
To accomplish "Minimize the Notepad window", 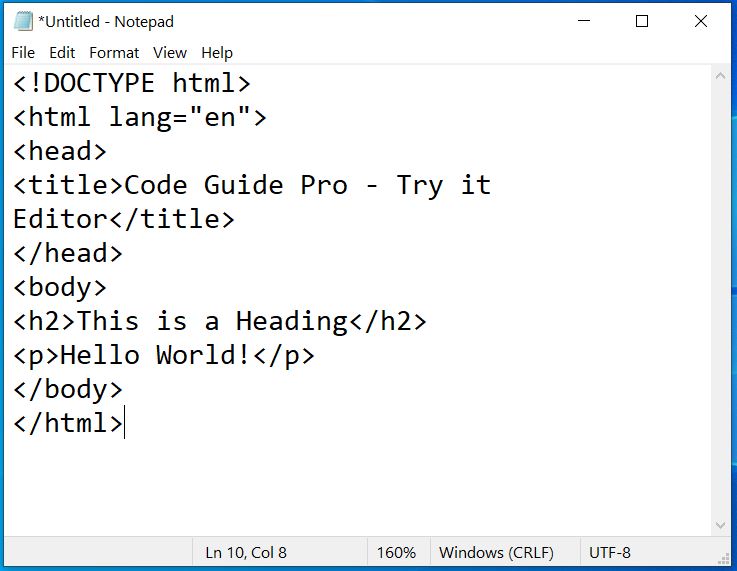I will click(584, 21).
